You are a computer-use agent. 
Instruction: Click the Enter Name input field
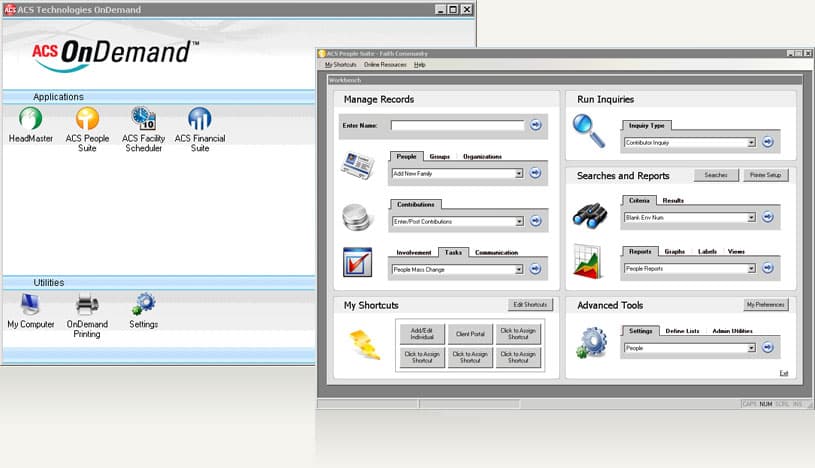457,125
